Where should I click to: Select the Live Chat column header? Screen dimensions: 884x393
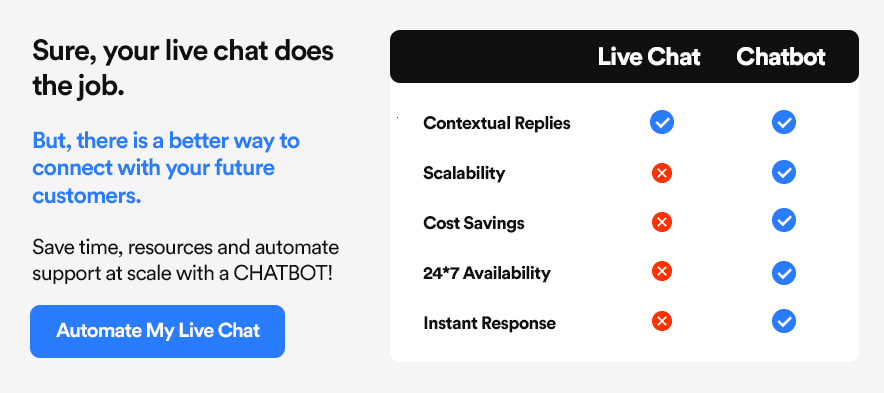649,57
